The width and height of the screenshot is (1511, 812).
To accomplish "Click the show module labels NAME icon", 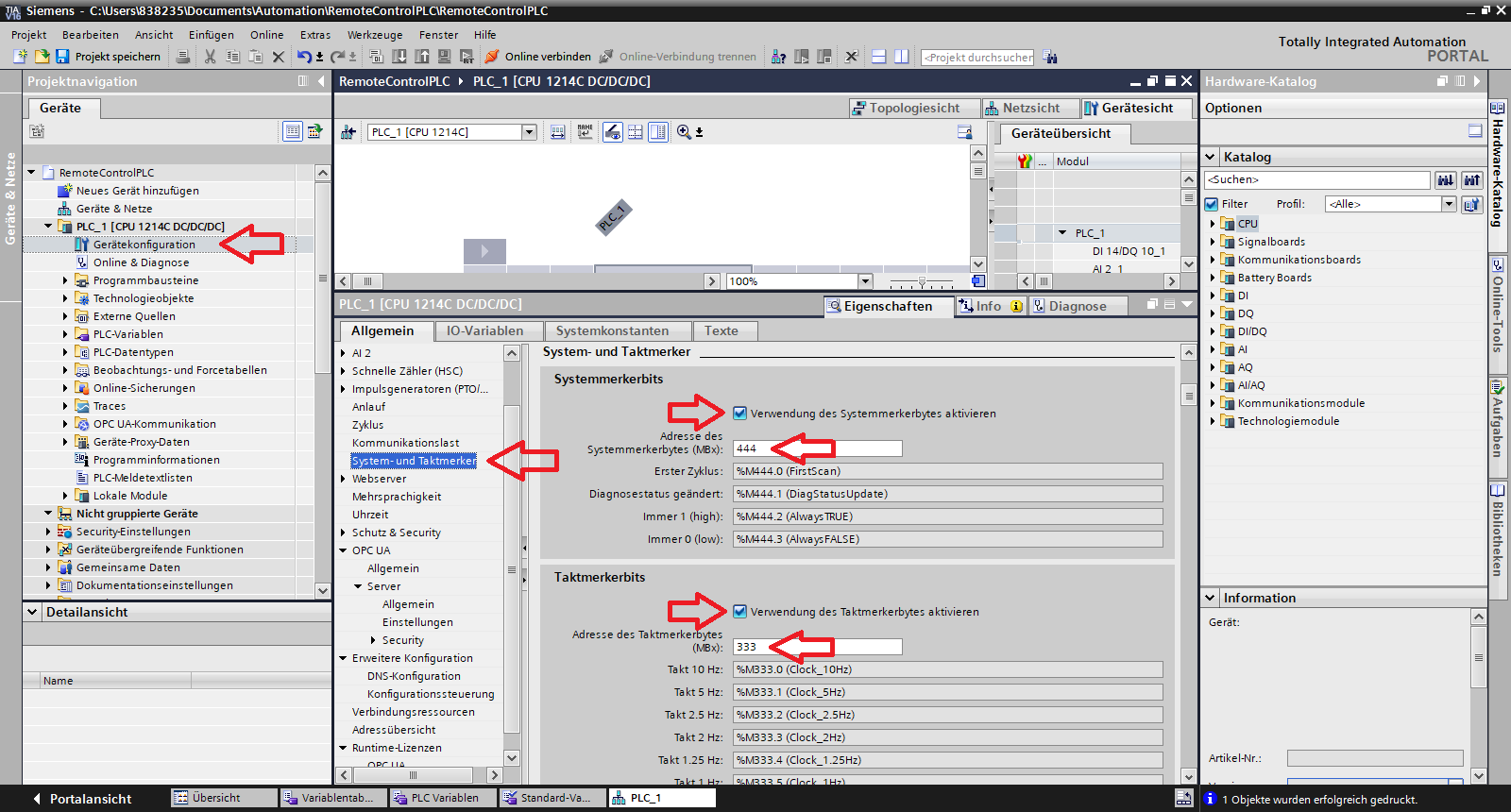I will pos(586,132).
